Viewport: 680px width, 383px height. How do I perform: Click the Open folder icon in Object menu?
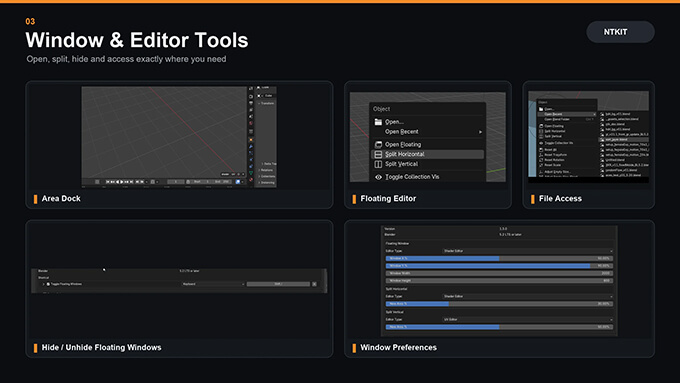click(x=378, y=122)
